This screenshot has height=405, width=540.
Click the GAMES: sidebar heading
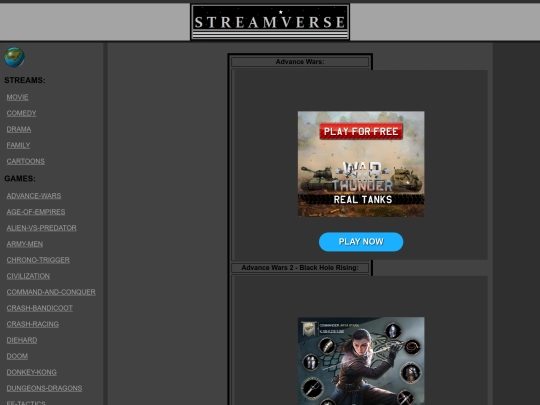[x=20, y=178]
